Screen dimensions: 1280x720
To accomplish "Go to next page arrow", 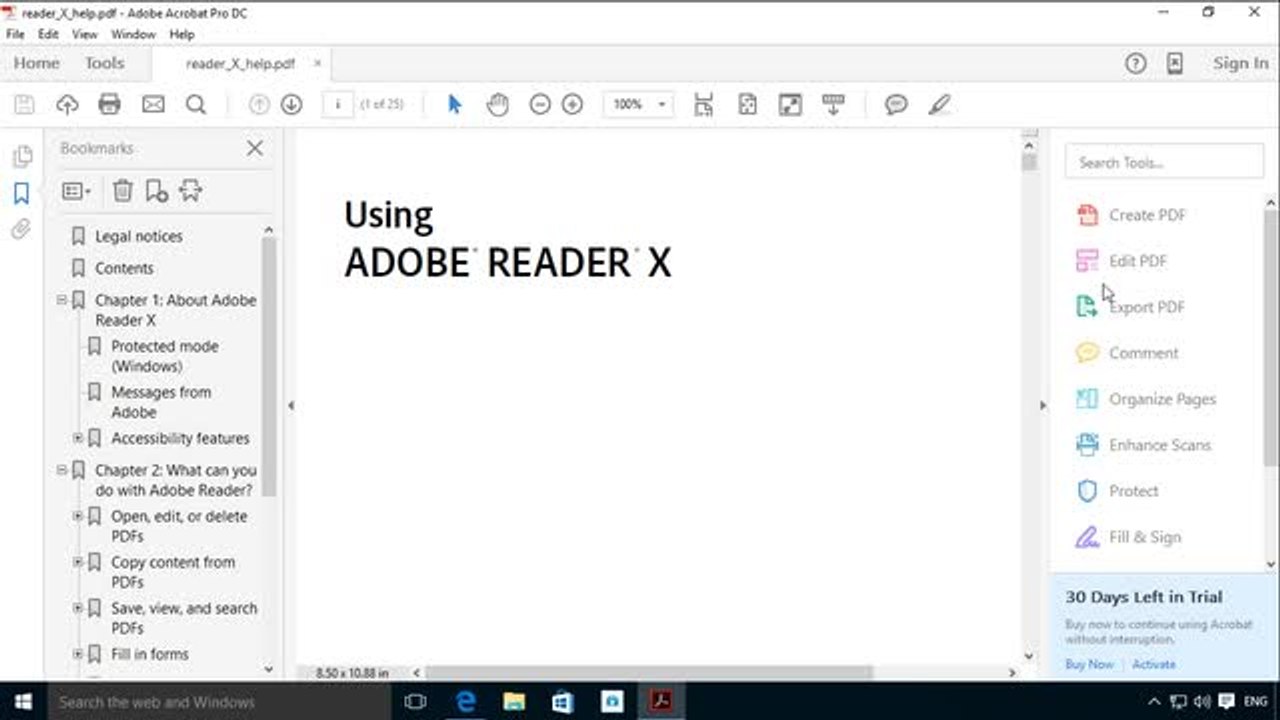I will 291,104.
